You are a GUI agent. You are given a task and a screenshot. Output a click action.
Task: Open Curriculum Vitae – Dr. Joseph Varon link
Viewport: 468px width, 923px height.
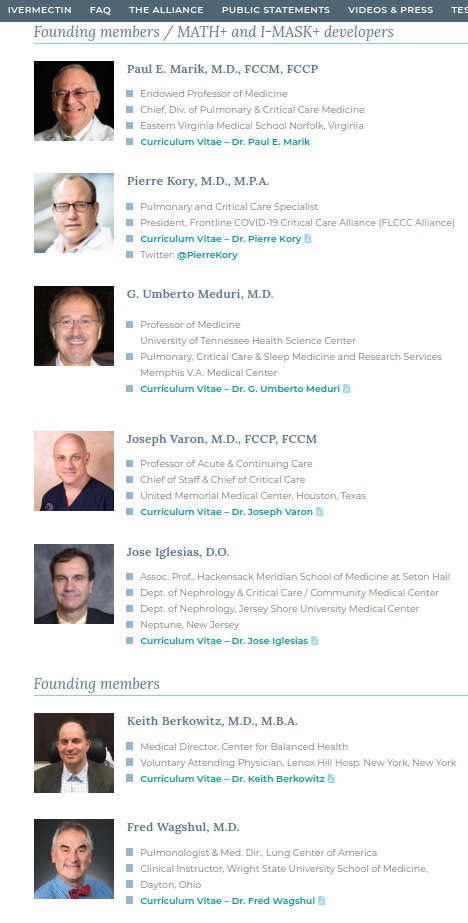[x=227, y=512]
